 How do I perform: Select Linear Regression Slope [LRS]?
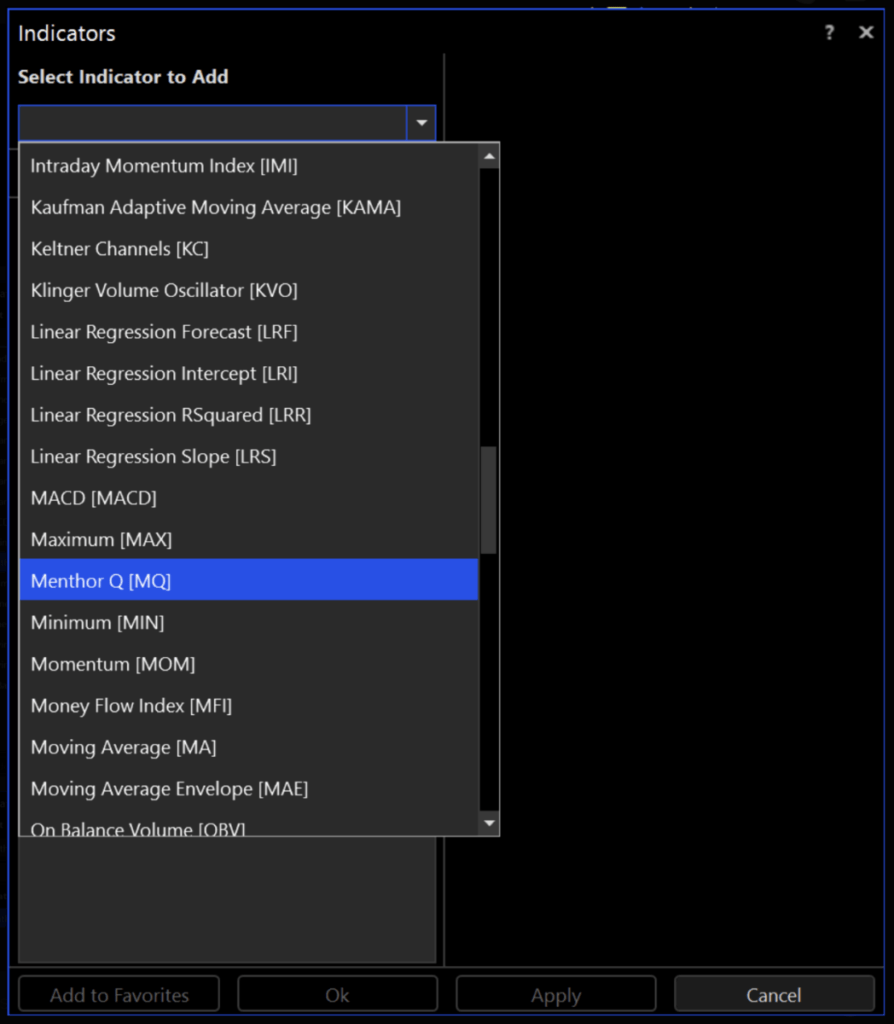coord(153,456)
